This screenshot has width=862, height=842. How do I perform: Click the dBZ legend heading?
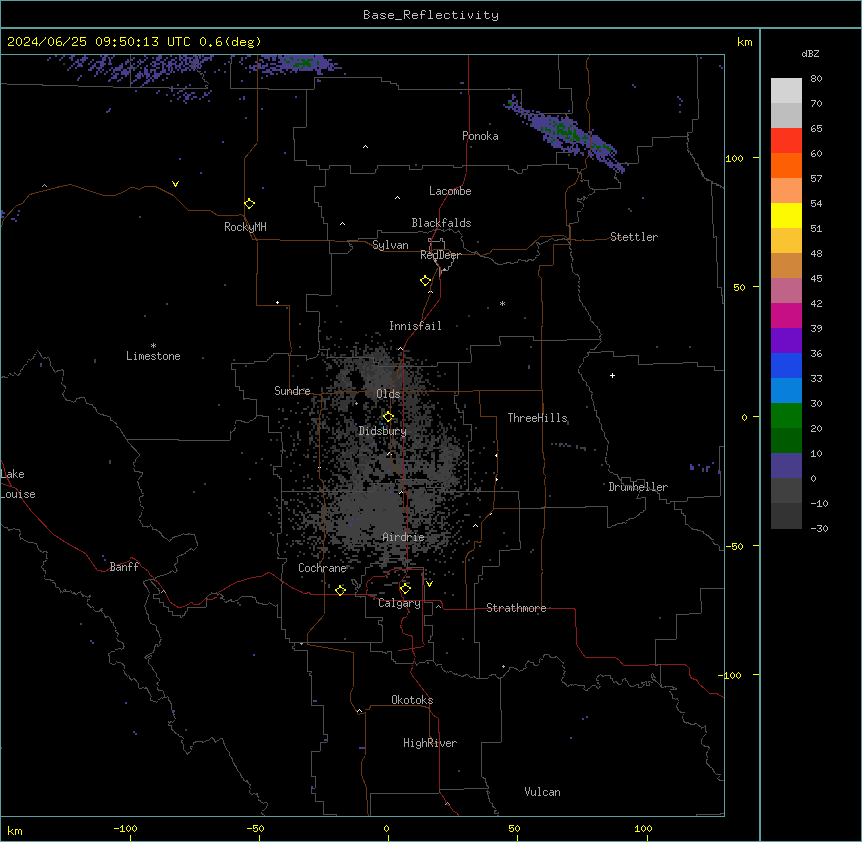810,53
